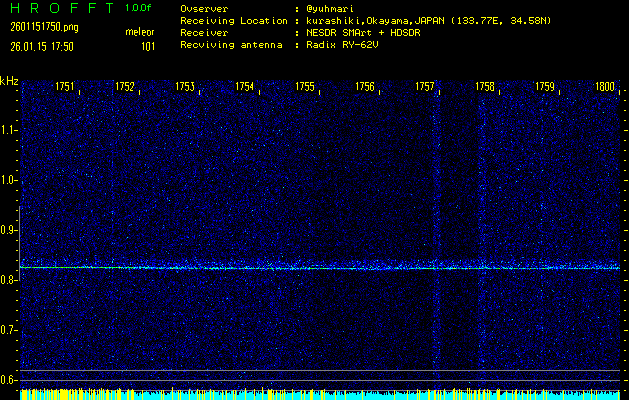This screenshot has width=629, height=400.
Task: Click the 101 count value
Action: coord(148,47)
